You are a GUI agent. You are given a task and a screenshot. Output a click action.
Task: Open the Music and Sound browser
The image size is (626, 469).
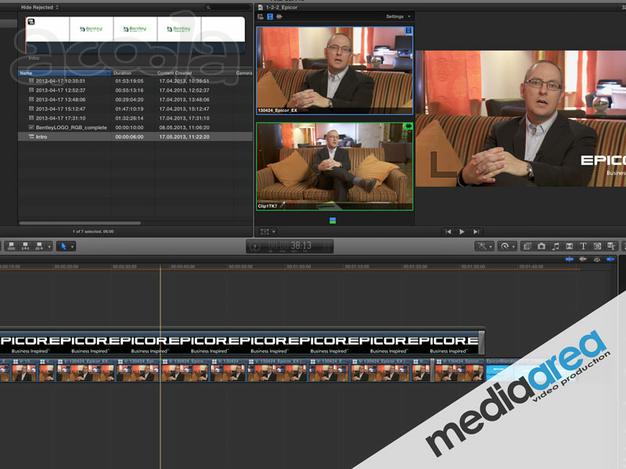pyautogui.click(x=555, y=246)
